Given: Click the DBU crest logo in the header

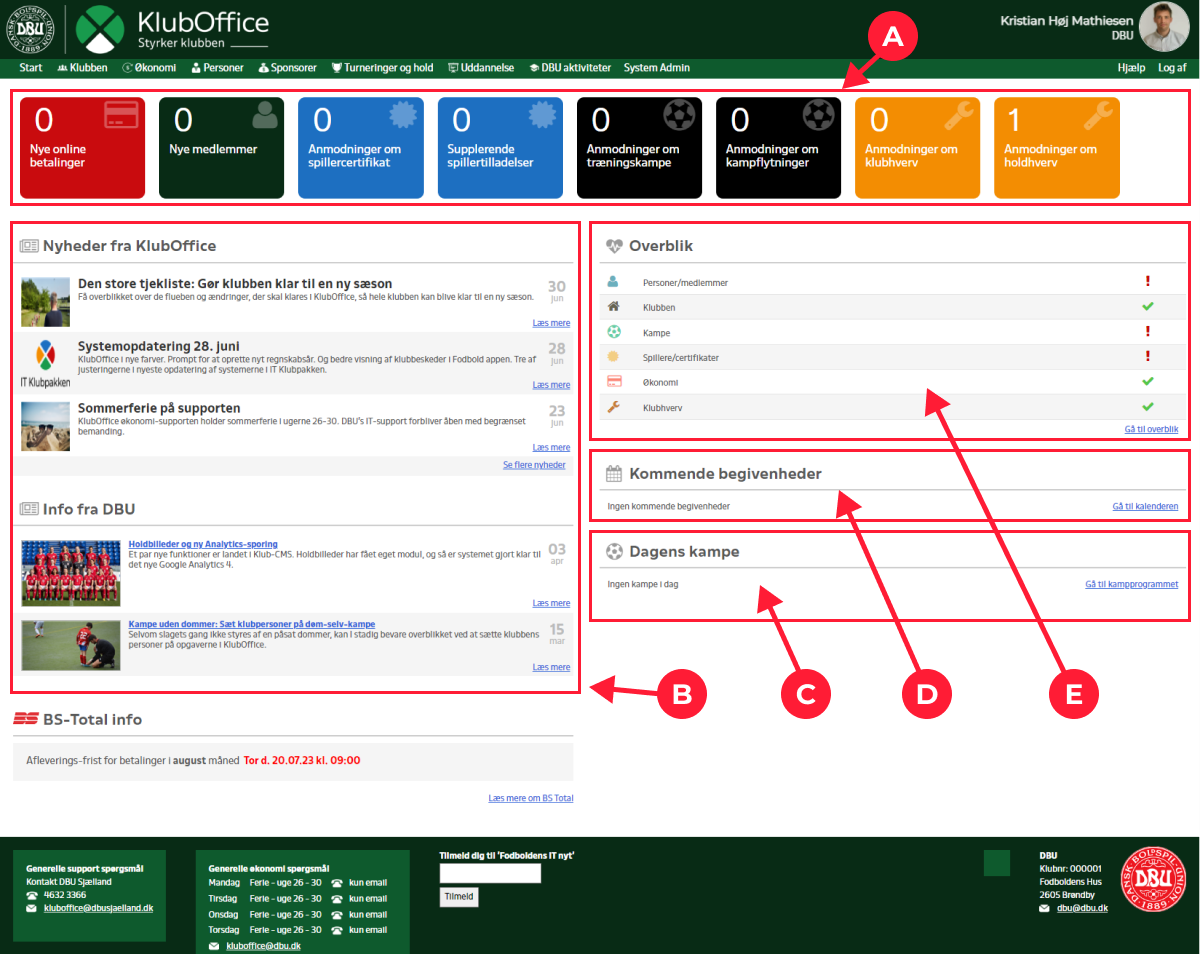Looking at the screenshot, I should click(31, 29).
